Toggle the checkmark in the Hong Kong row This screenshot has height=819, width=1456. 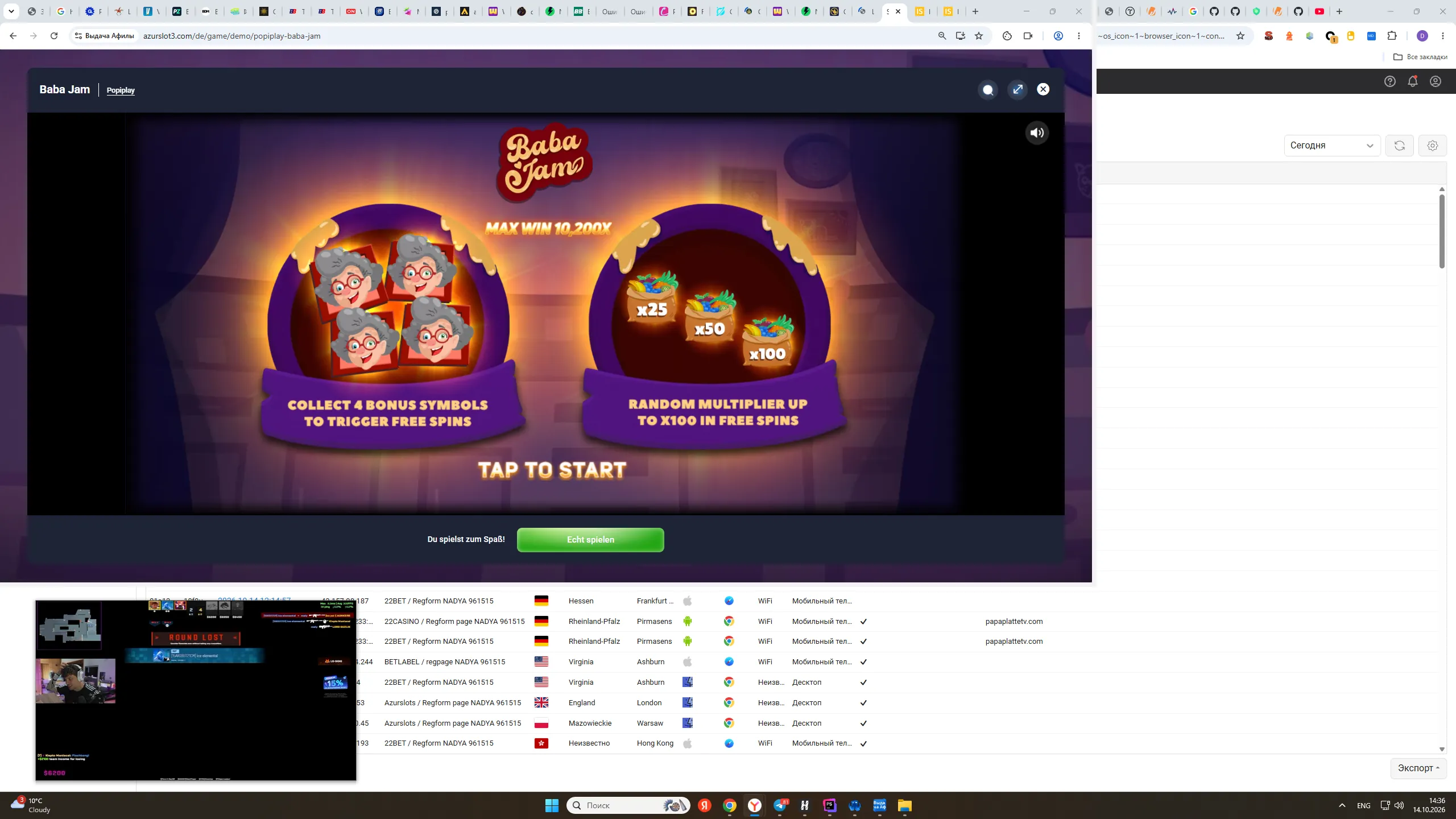coord(863,743)
